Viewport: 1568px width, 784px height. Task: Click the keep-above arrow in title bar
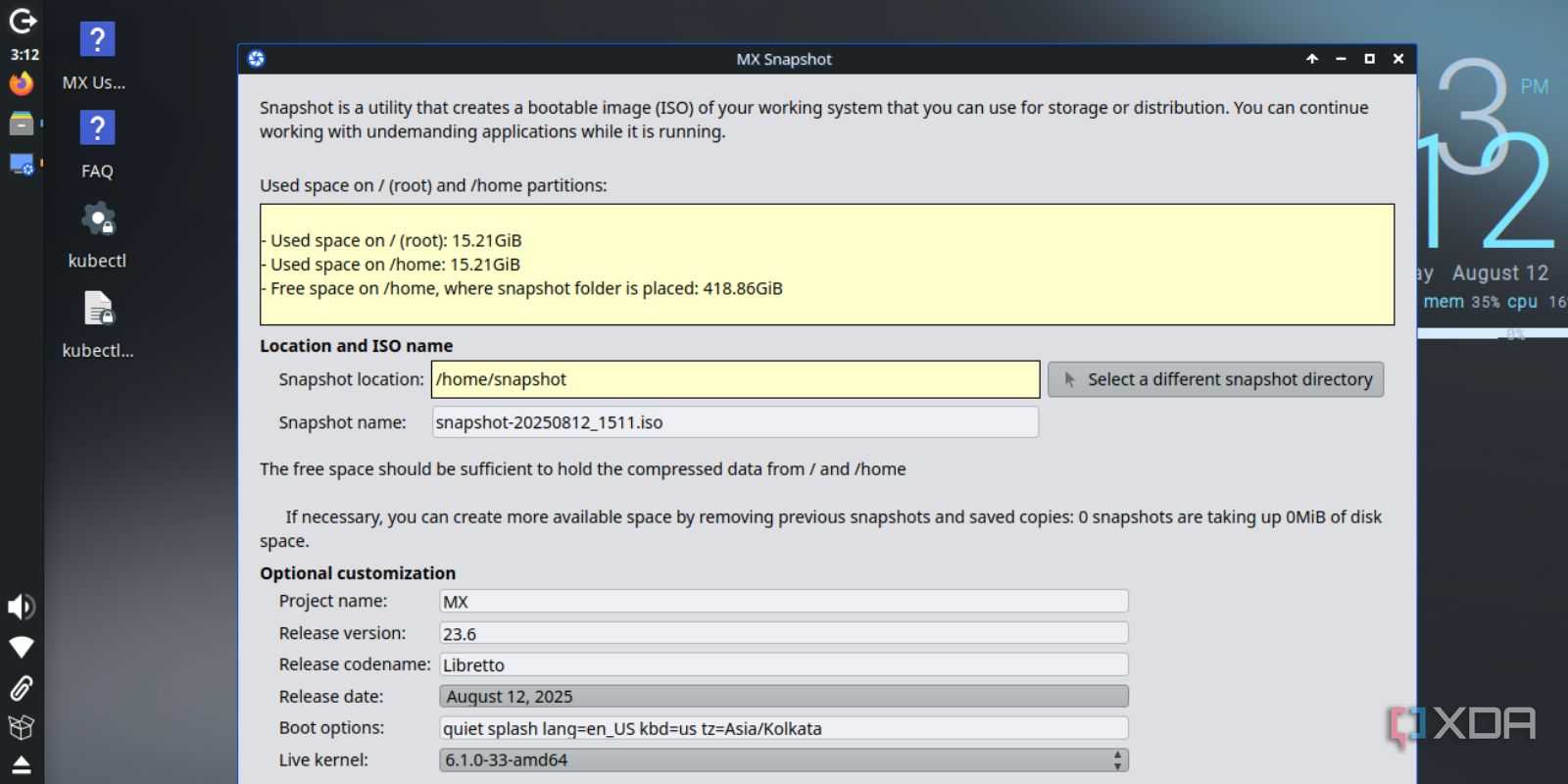click(x=1312, y=59)
